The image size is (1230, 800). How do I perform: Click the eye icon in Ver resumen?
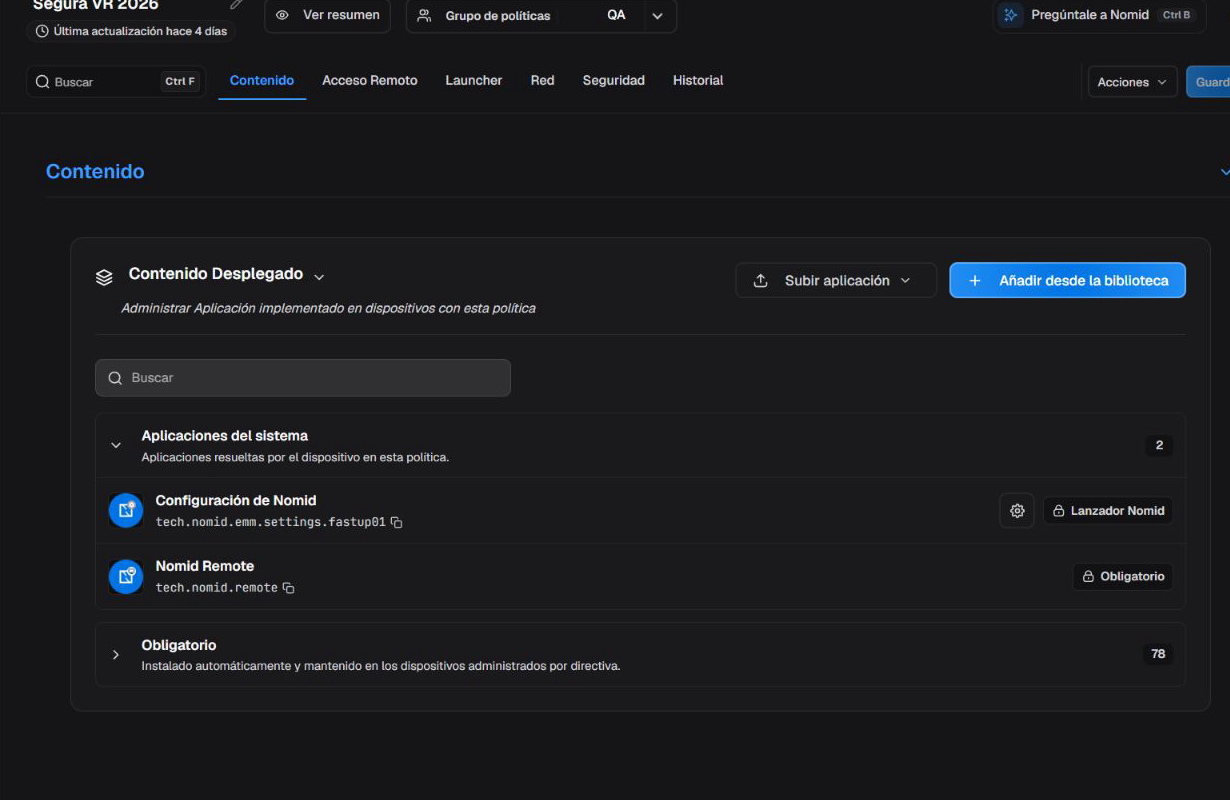tap(283, 15)
